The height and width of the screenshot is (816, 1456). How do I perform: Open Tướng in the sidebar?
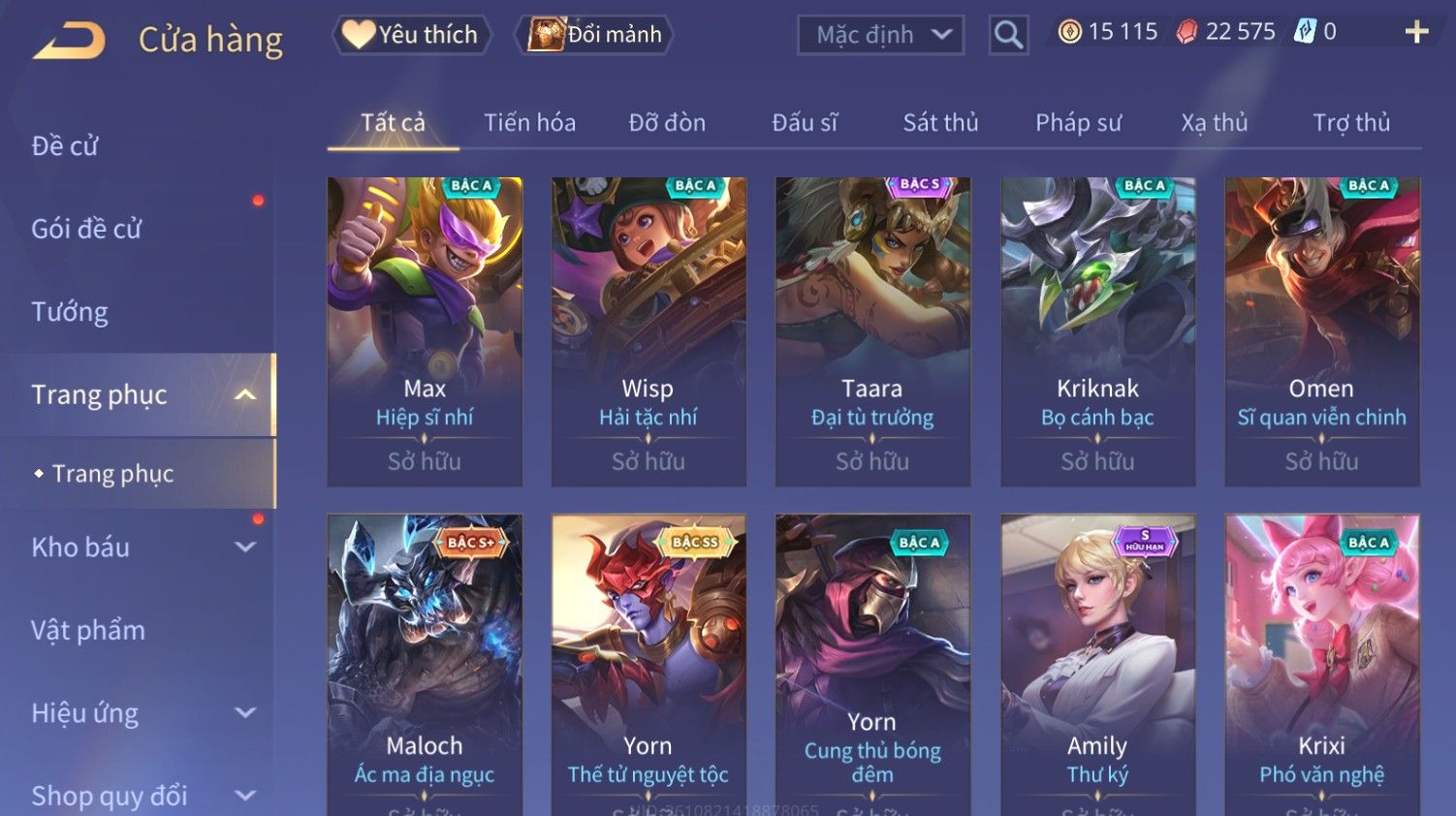click(x=70, y=312)
